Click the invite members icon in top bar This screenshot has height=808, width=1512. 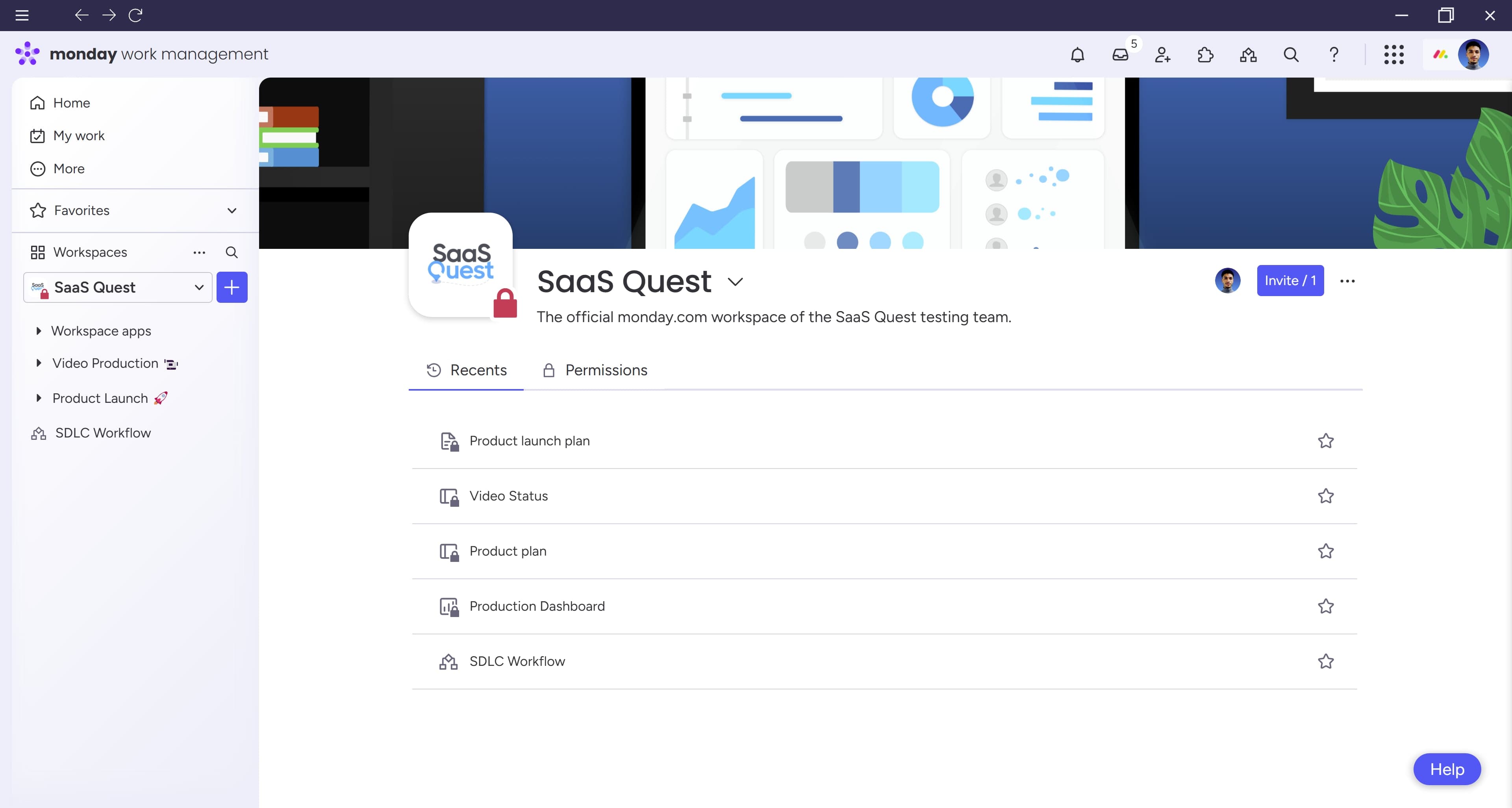tap(1162, 55)
